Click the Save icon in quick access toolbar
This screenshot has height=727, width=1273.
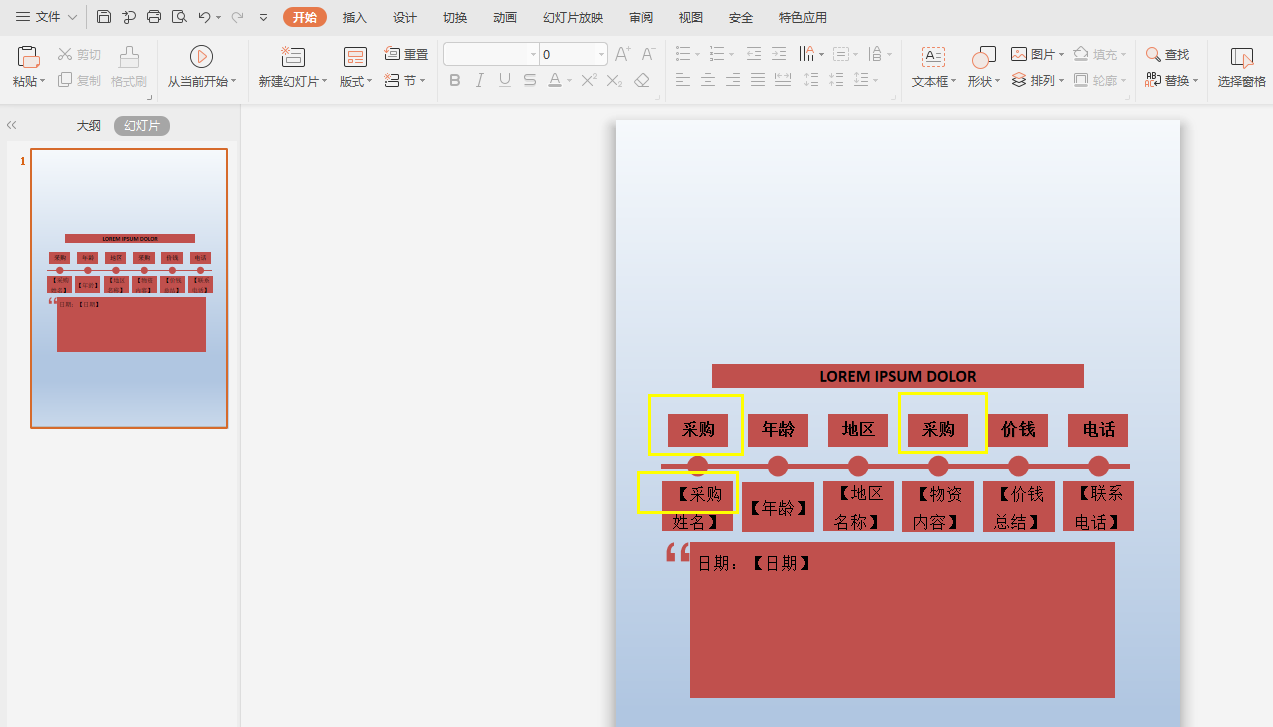pyautogui.click(x=104, y=17)
